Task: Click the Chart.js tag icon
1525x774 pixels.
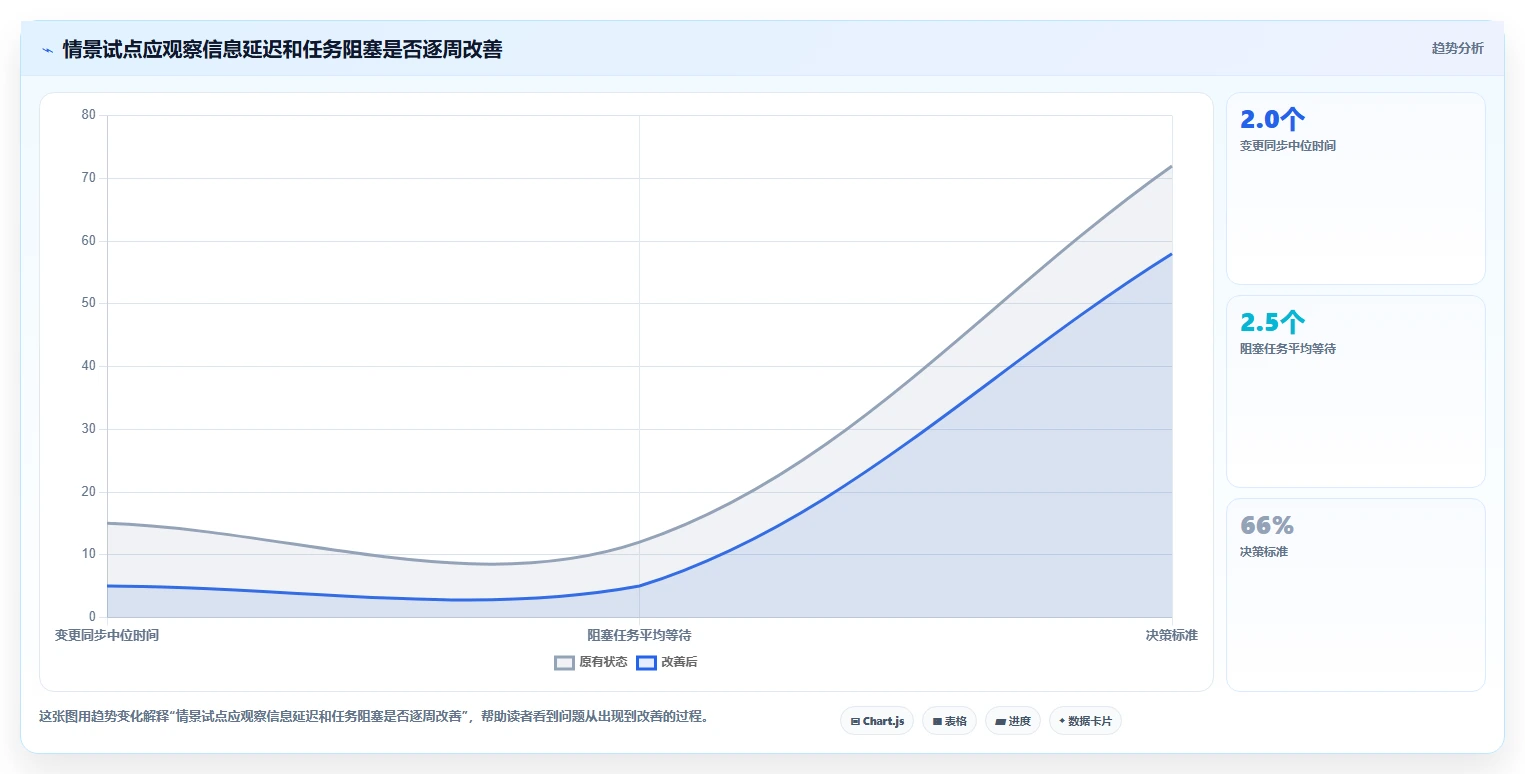Action: pyautogui.click(x=855, y=721)
